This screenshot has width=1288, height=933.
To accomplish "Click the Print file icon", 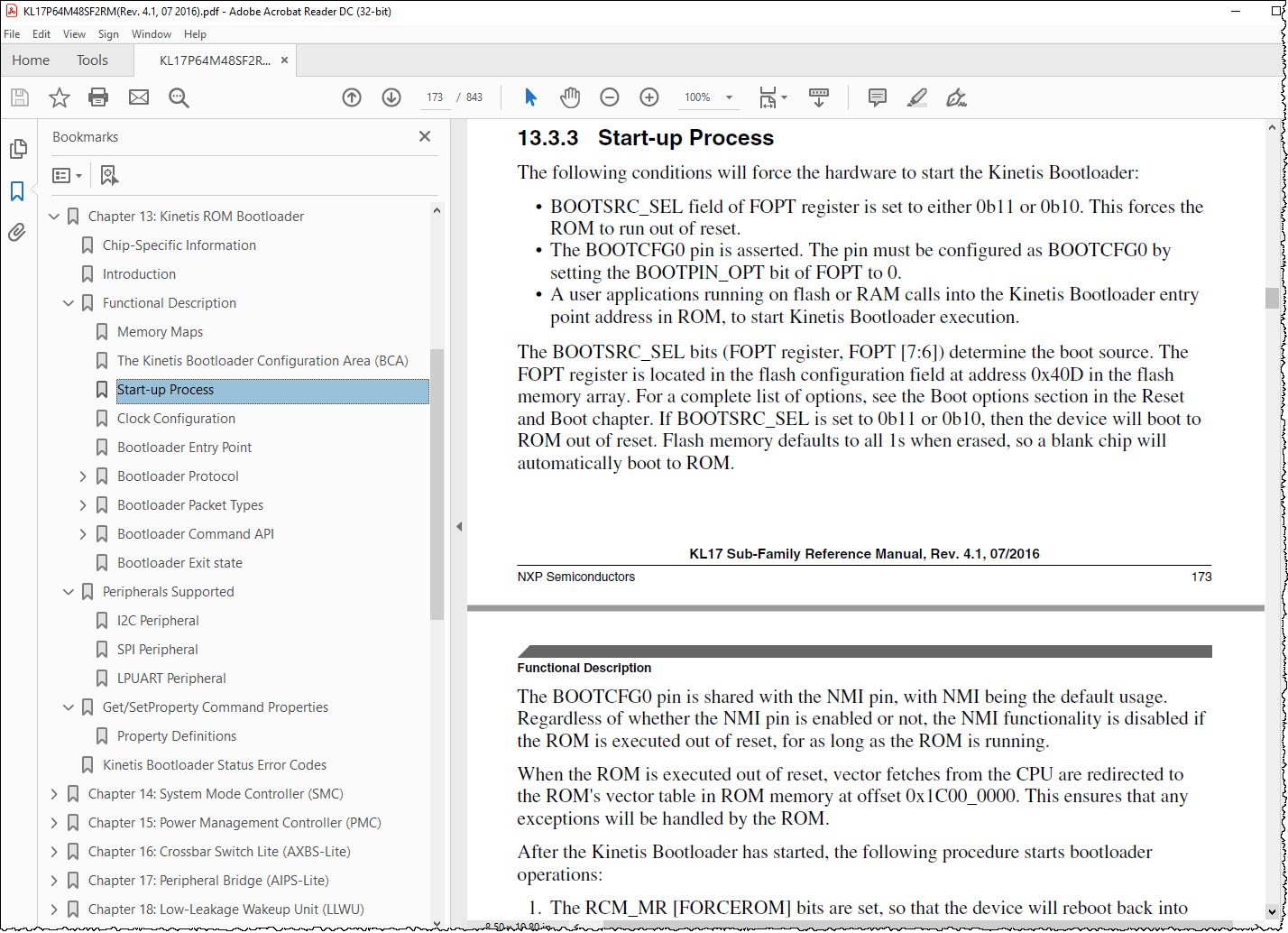I will pyautogui.click(x=98, y=97).
